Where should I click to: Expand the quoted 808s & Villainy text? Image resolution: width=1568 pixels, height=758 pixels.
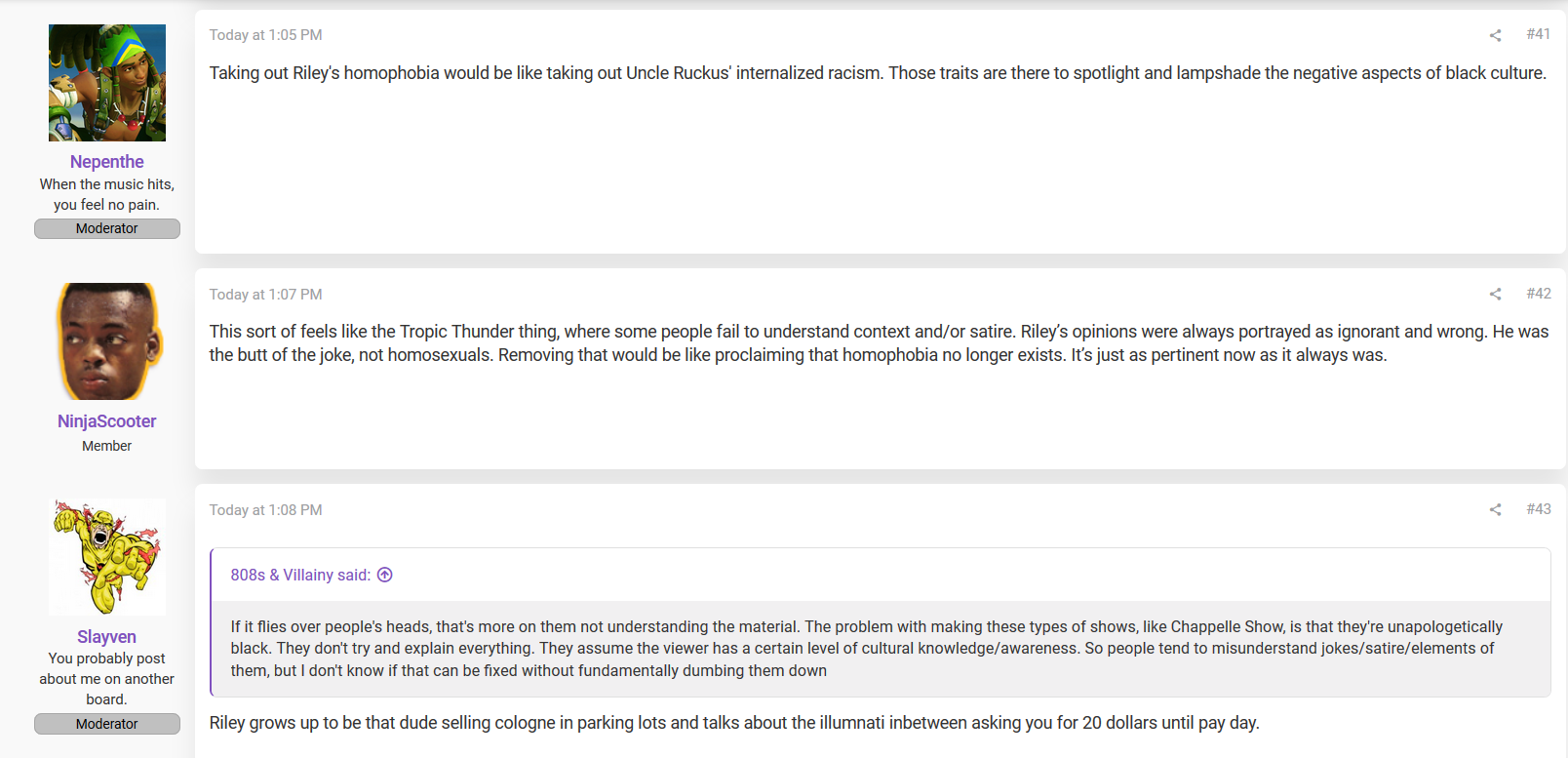click(881, 649)
